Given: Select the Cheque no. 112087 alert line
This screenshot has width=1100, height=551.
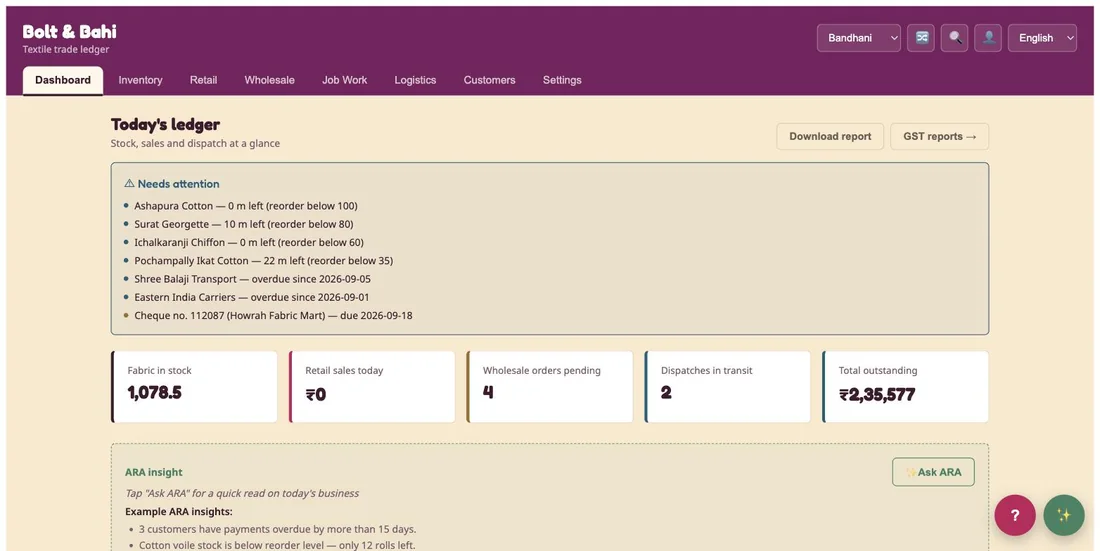Looking at the screenshot, I should 273,315.
